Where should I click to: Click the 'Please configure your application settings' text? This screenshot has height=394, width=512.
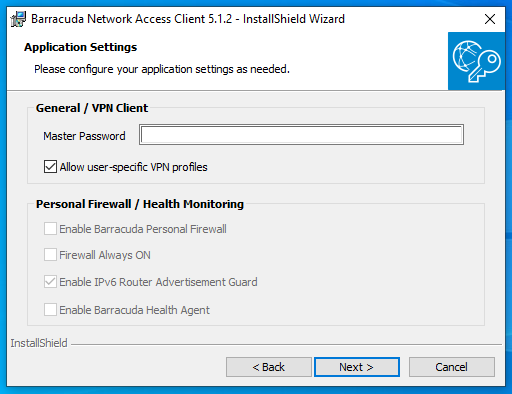pyautogui.click(x=162, y=69)
